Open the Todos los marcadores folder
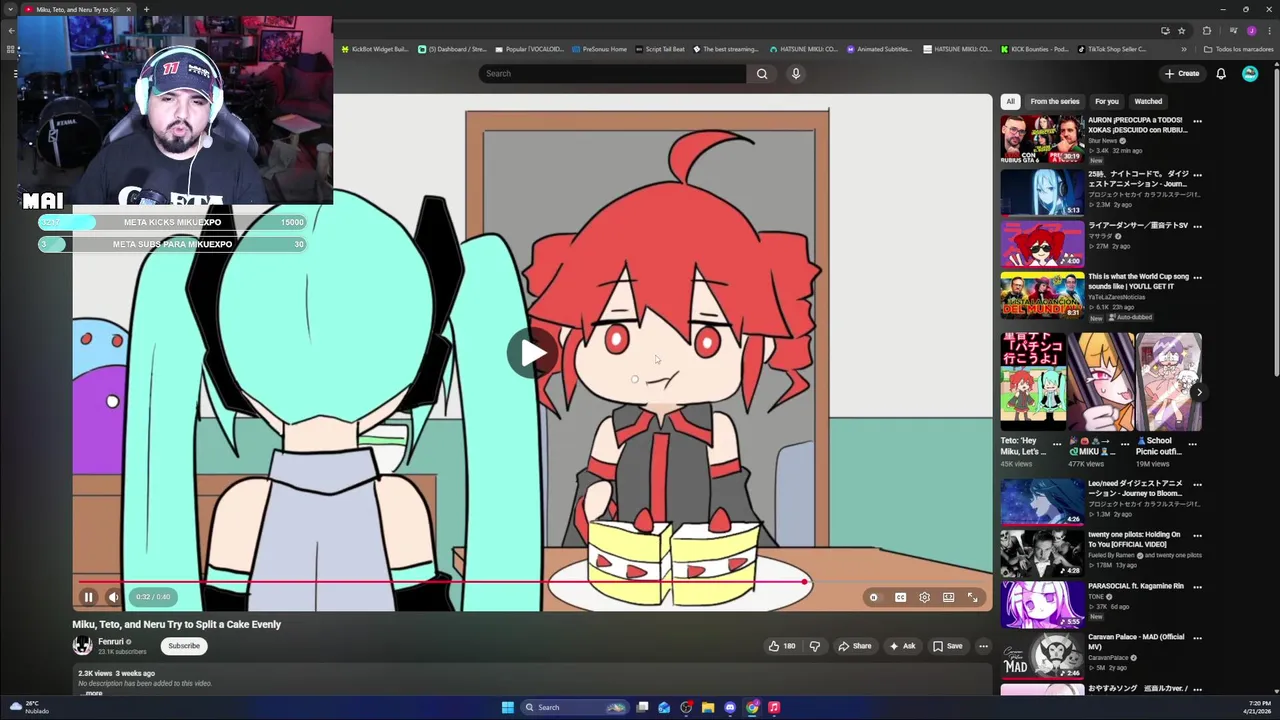This screenshot has width=1280, height=720. coord(1238,49)
